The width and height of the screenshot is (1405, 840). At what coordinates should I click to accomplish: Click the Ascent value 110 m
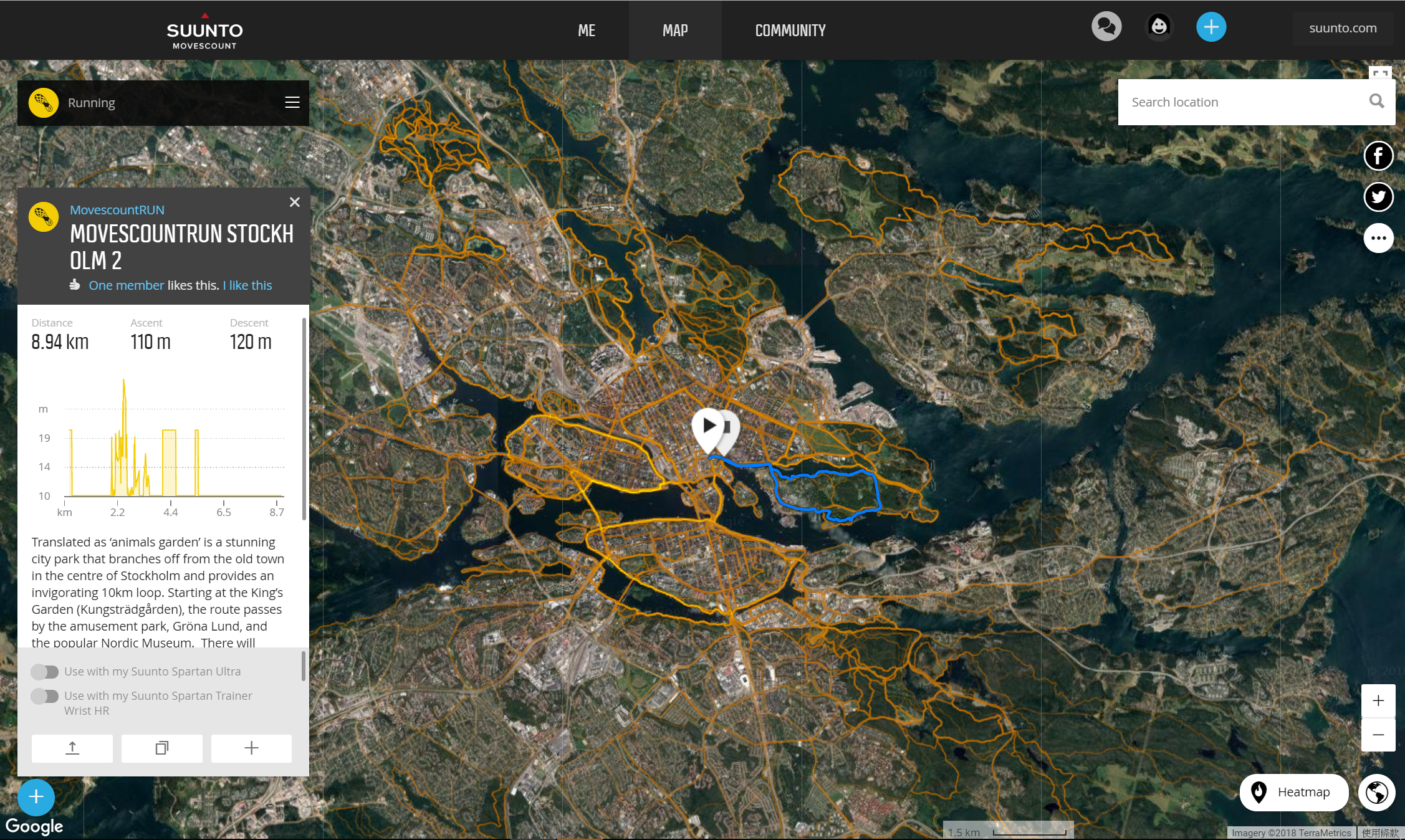(150, 342)
